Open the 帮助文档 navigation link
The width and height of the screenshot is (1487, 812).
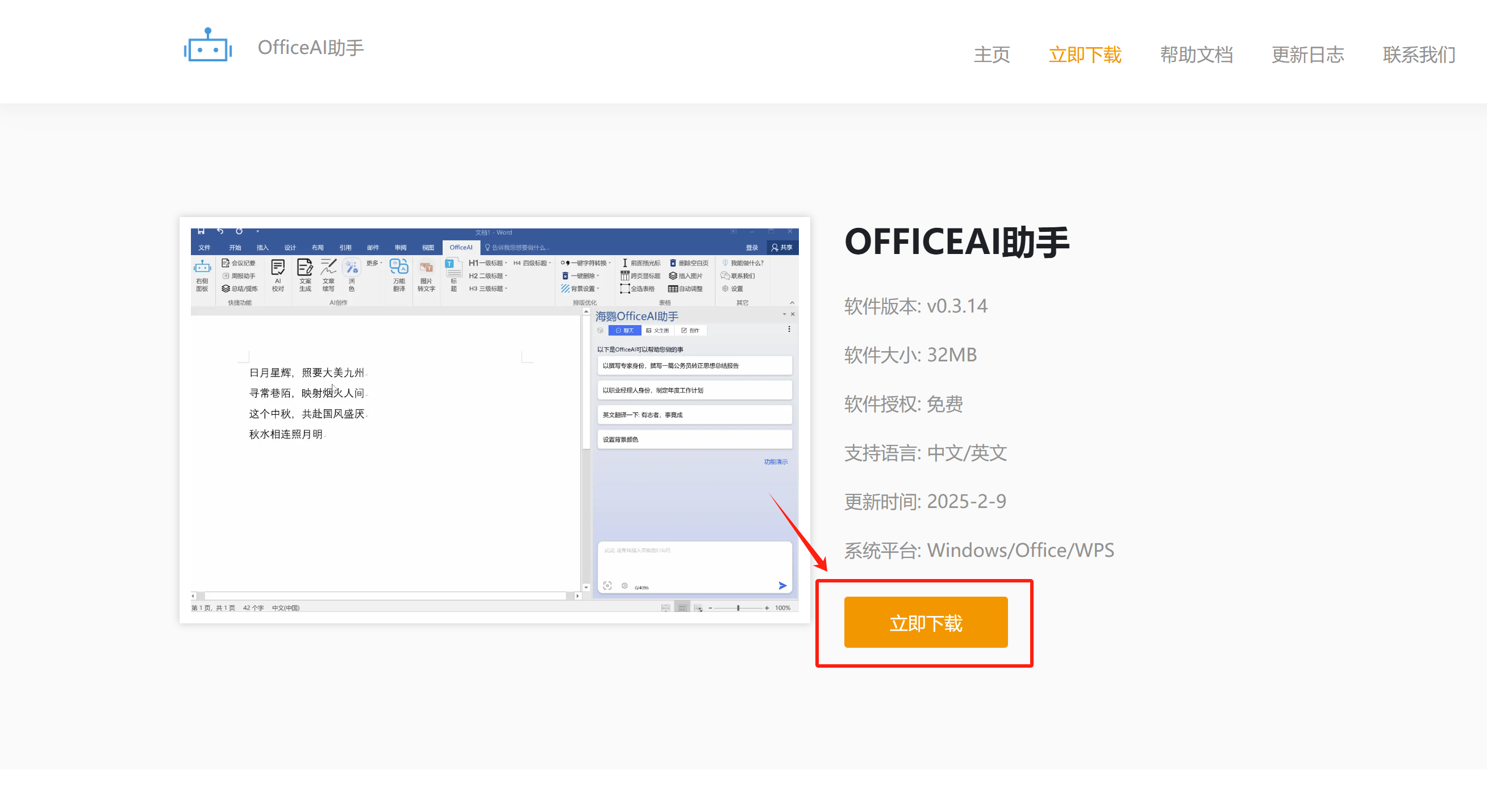[1196, 55]
